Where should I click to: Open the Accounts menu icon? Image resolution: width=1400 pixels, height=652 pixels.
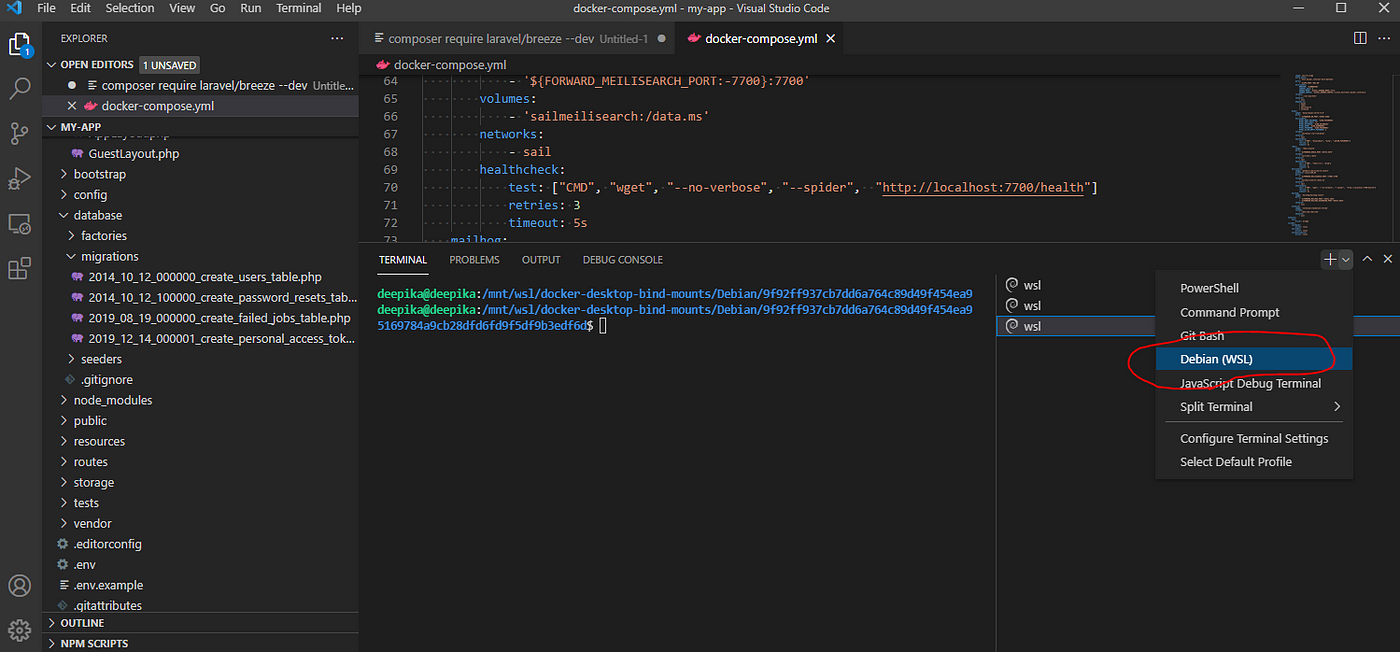coord(20,586)
